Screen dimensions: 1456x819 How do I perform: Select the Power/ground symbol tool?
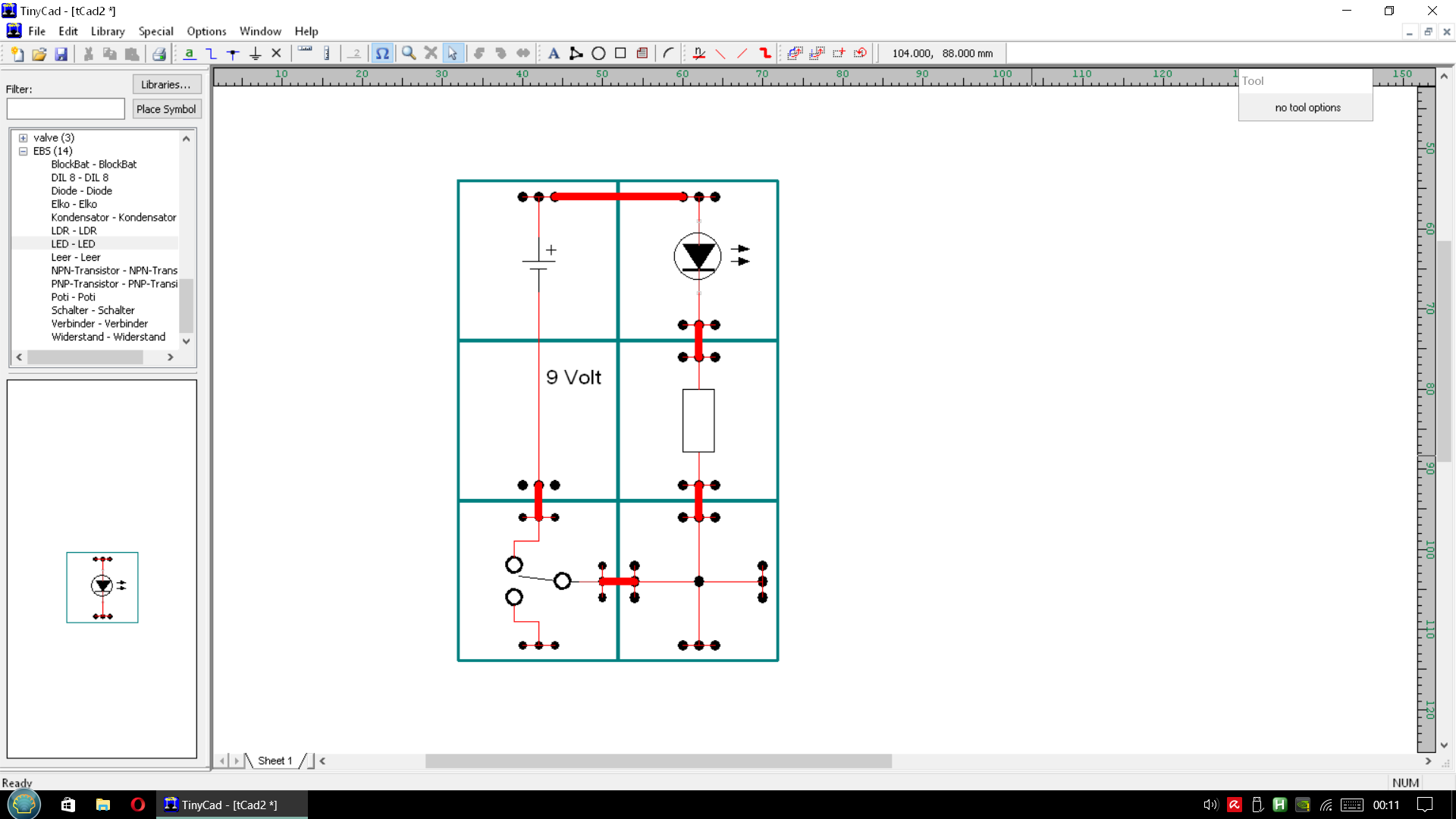256,54
